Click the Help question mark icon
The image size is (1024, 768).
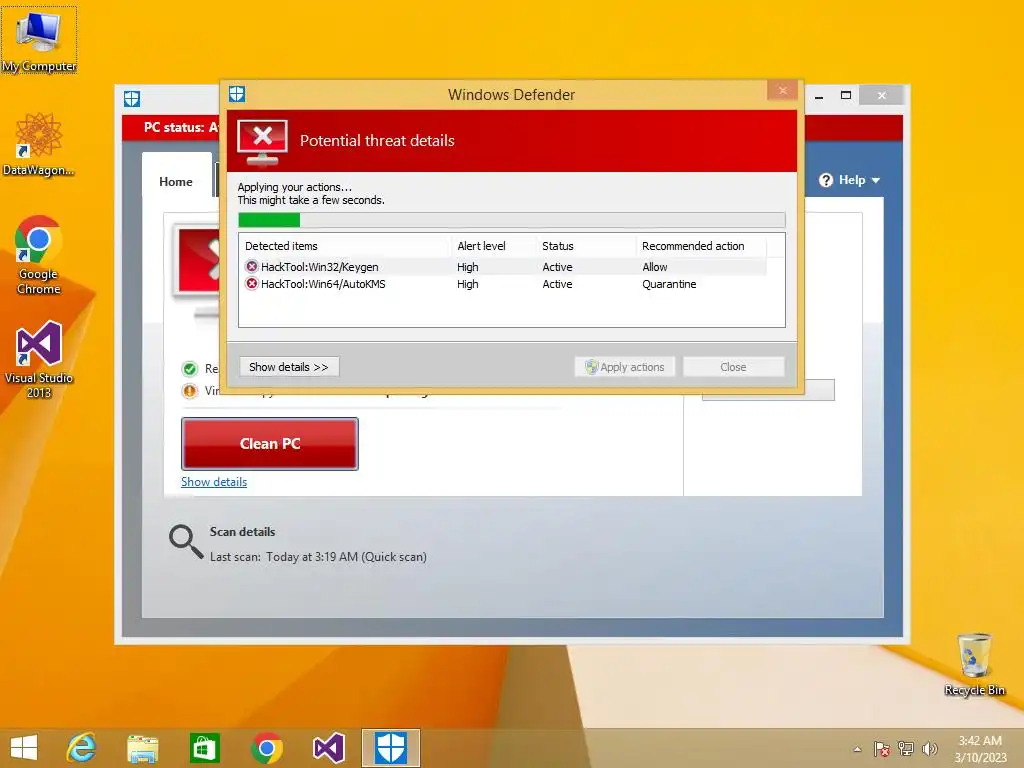[826, 180]
